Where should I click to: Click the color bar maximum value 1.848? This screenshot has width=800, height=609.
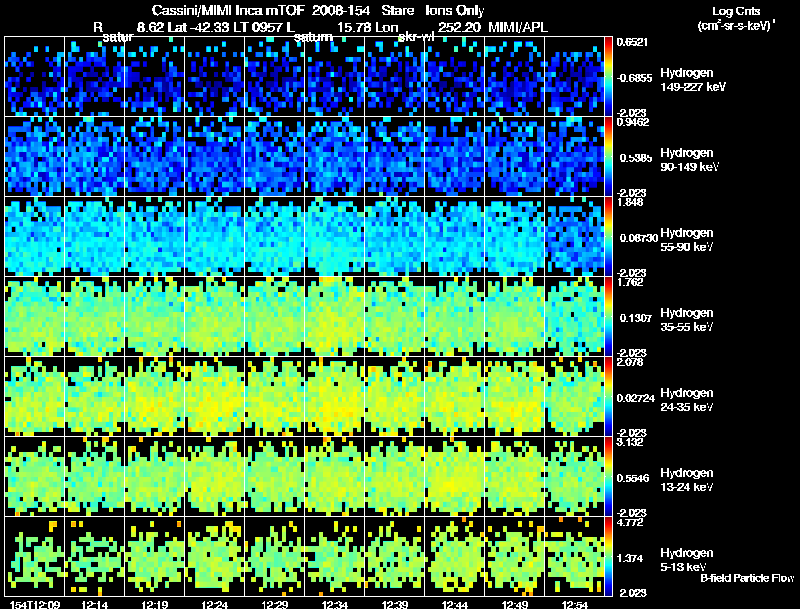pos(630,202)
